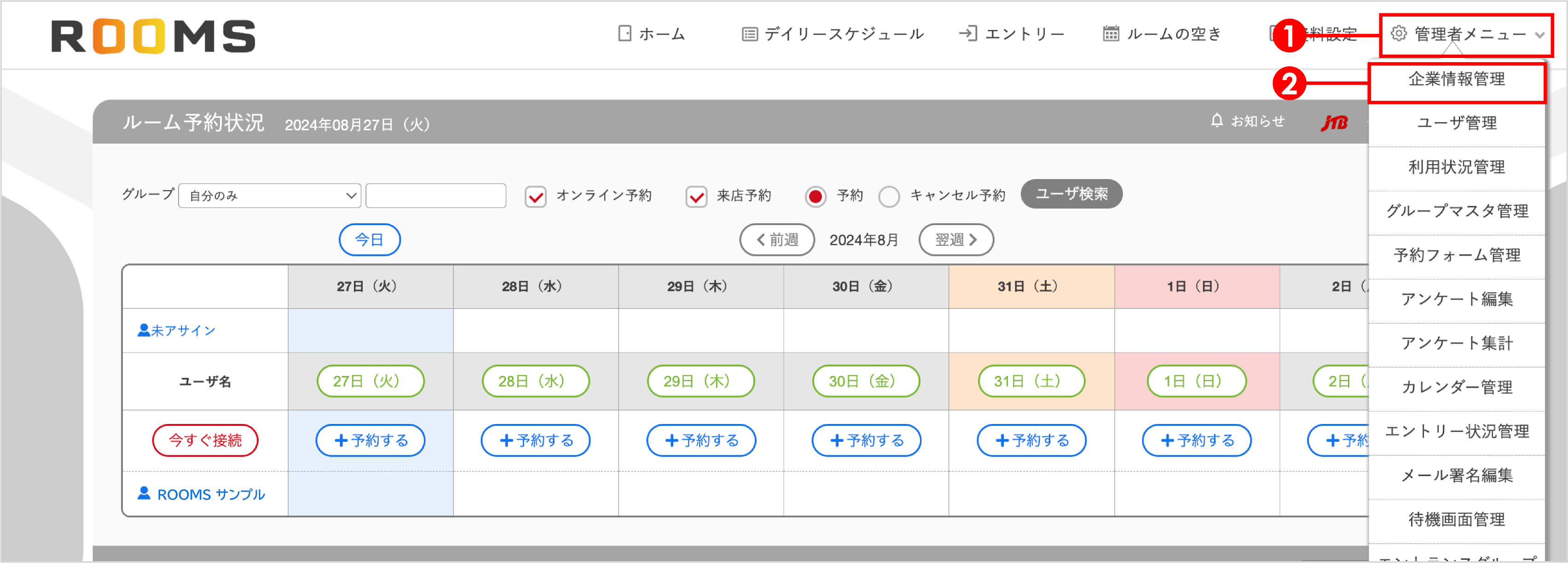Screen dimensions: 1568x563
Task: Click the search input next to グループ
Action: coord(435,195)
